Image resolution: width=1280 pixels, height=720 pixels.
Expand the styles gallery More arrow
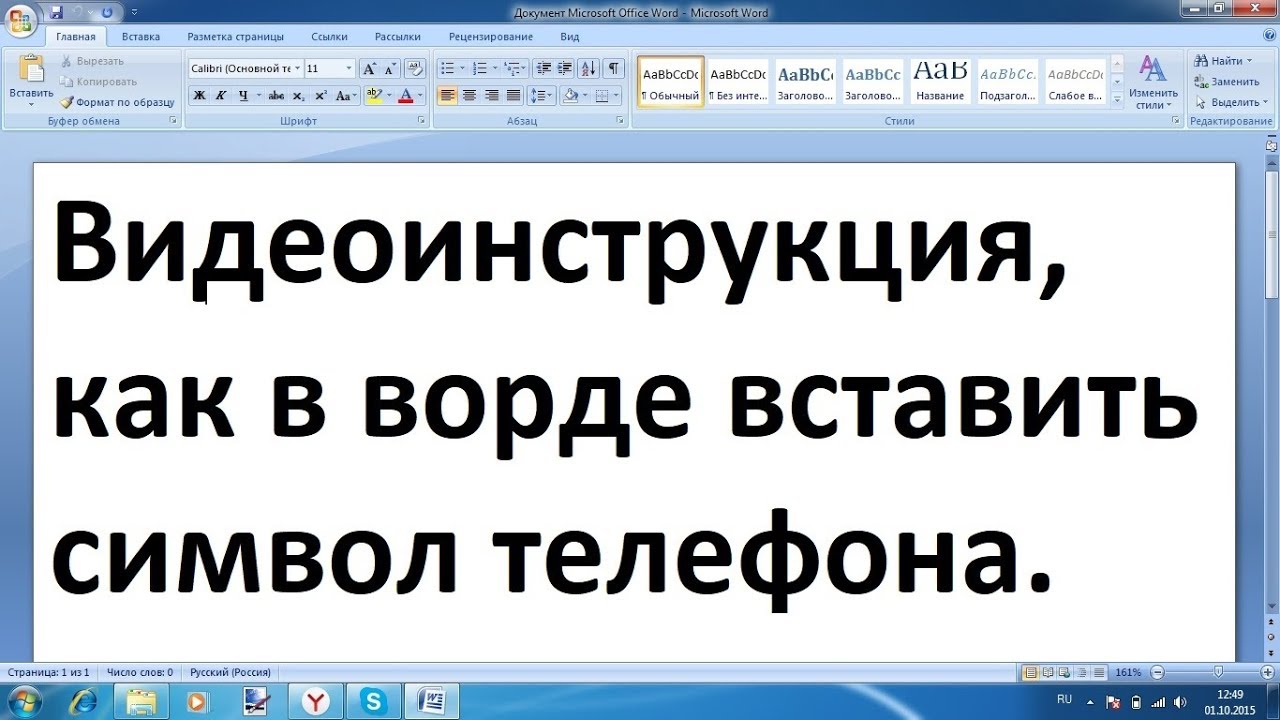click(1117, 99)
